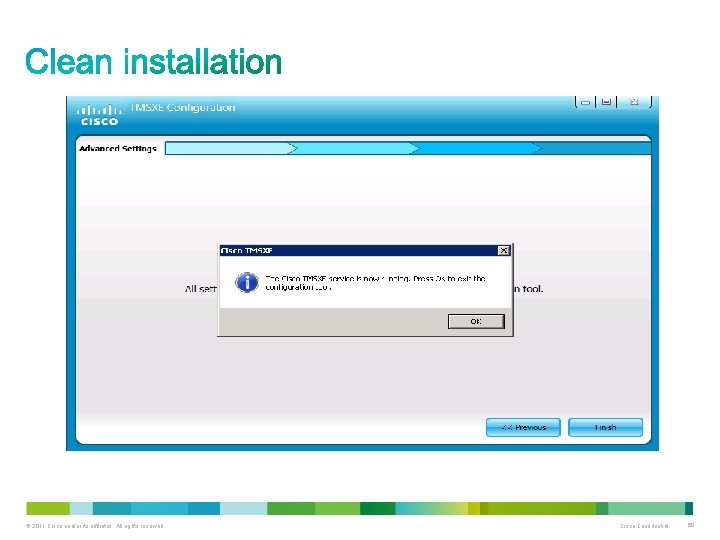Close the TMSXE Configuration window
Screen dimensions: 720x540
pos(634,102)
